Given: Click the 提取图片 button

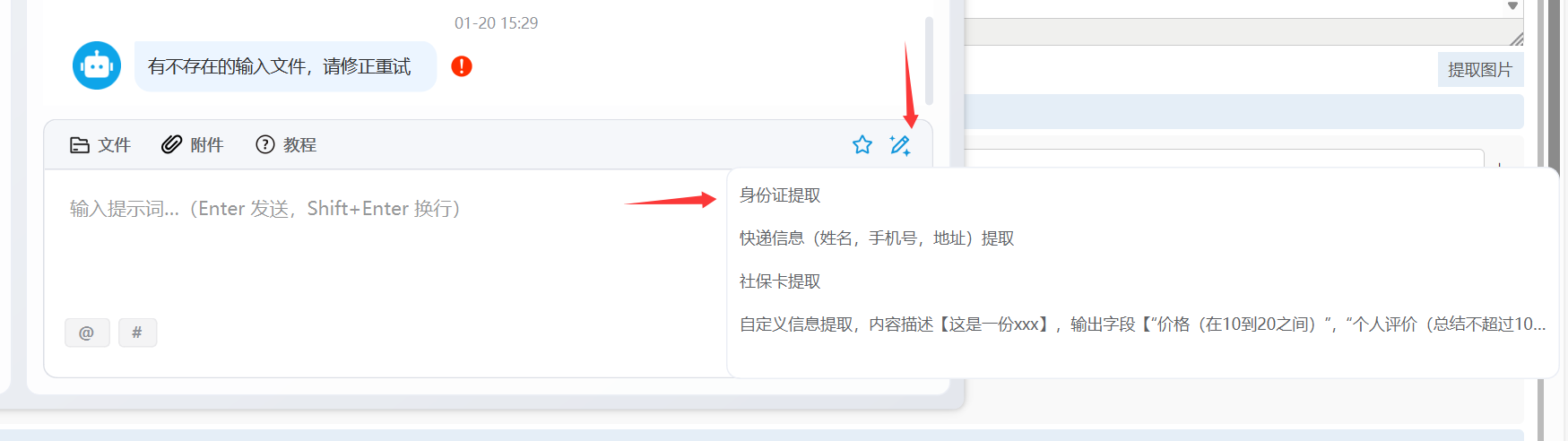Looking at the screenshot, I should pos(1480,70).
